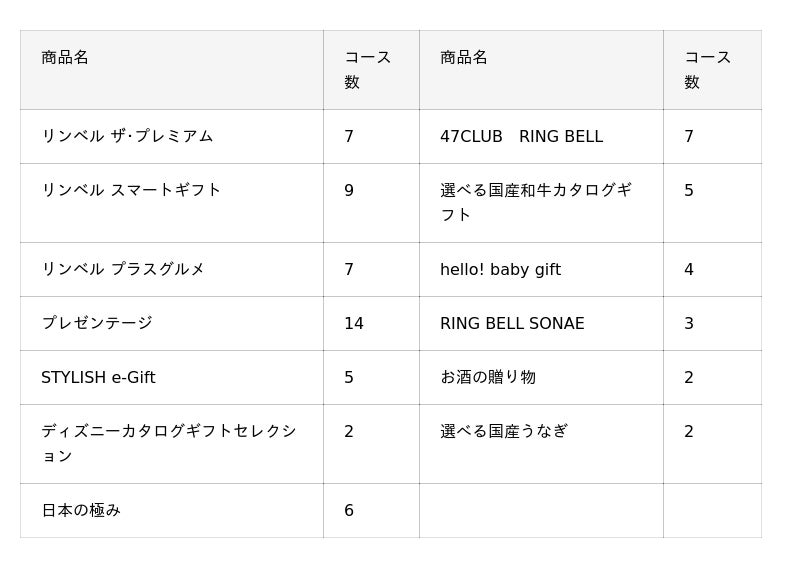
Task: Click the left コース数 column header
Action: coord(367,69)
